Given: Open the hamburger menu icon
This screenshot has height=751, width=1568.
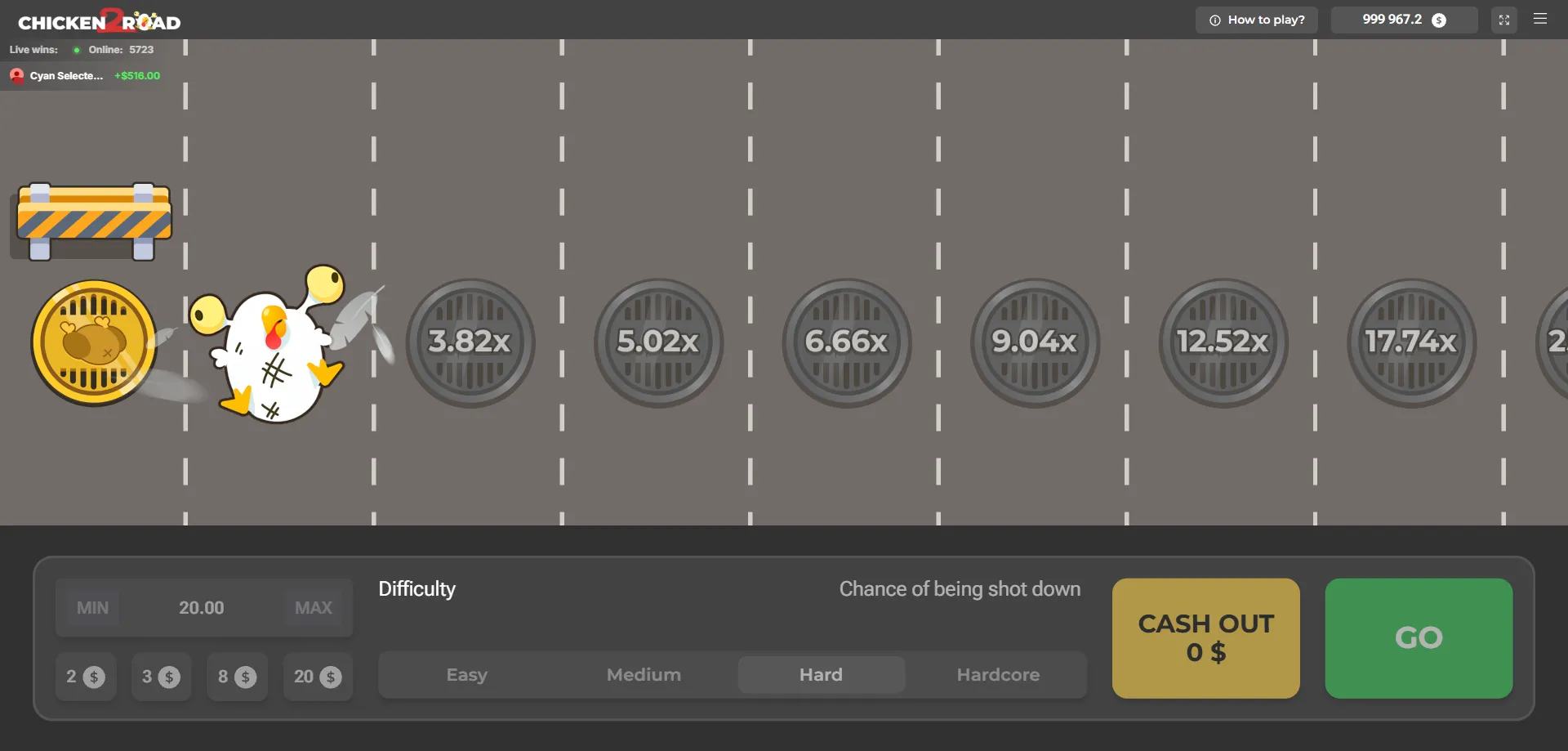Looking at the screenshot, I should 1540,19.
